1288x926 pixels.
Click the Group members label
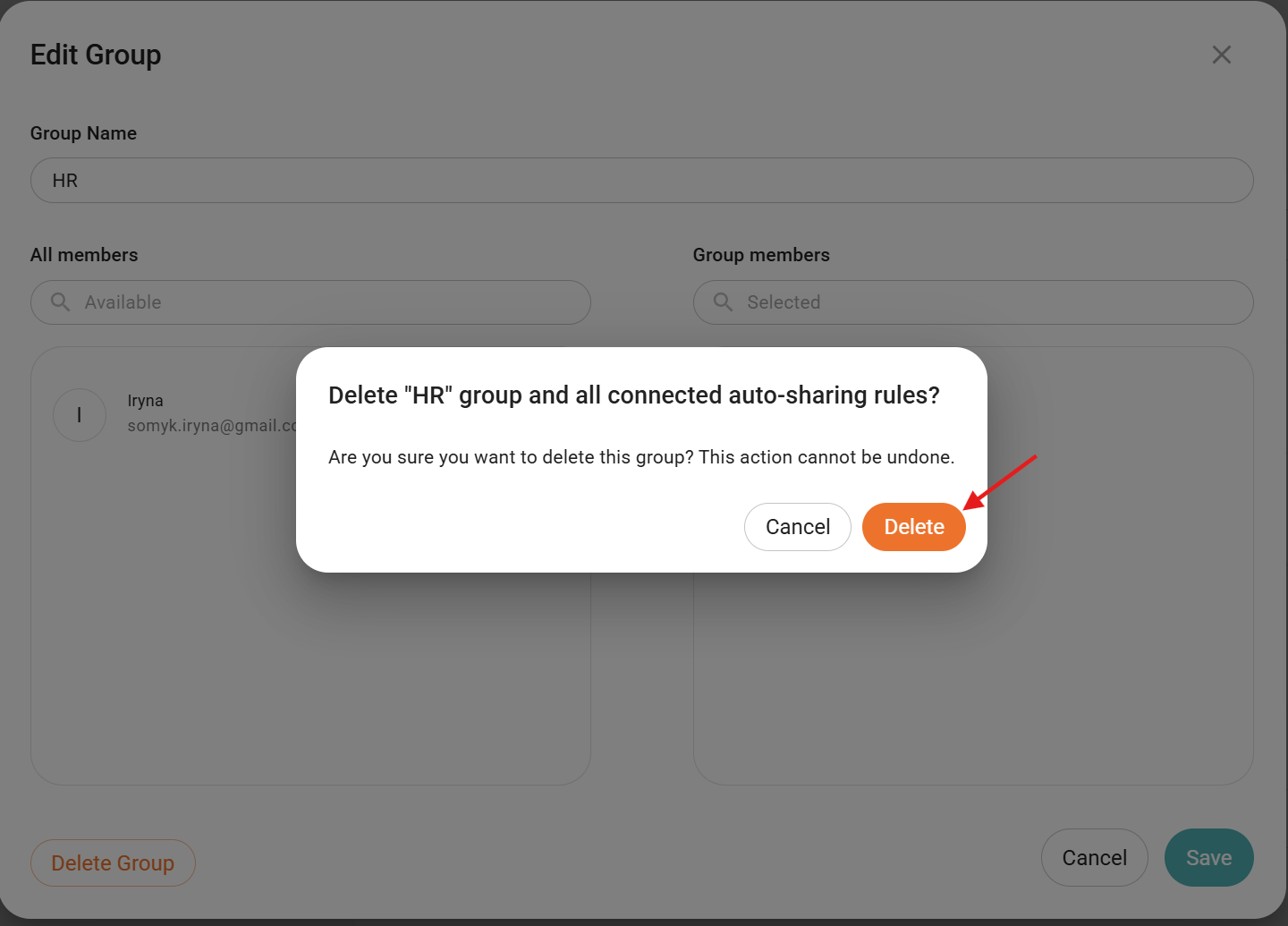(761, 255)
